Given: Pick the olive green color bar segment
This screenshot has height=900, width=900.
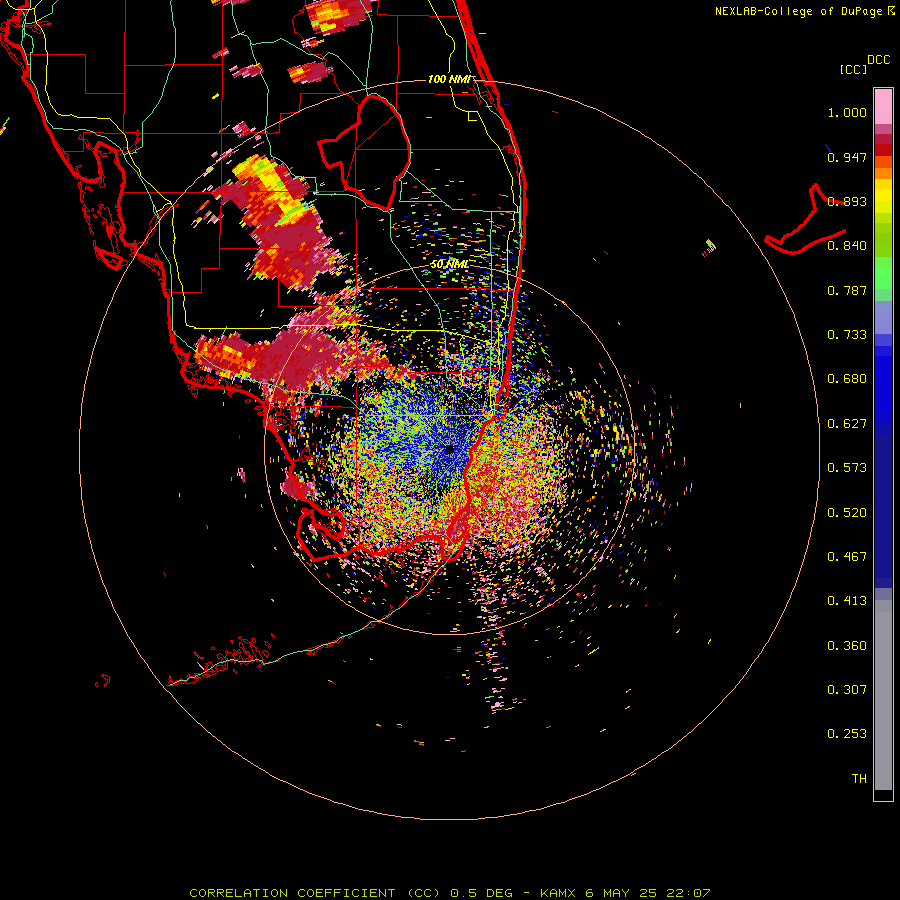Looking at the screenshot, I should (x=883, y=240).
